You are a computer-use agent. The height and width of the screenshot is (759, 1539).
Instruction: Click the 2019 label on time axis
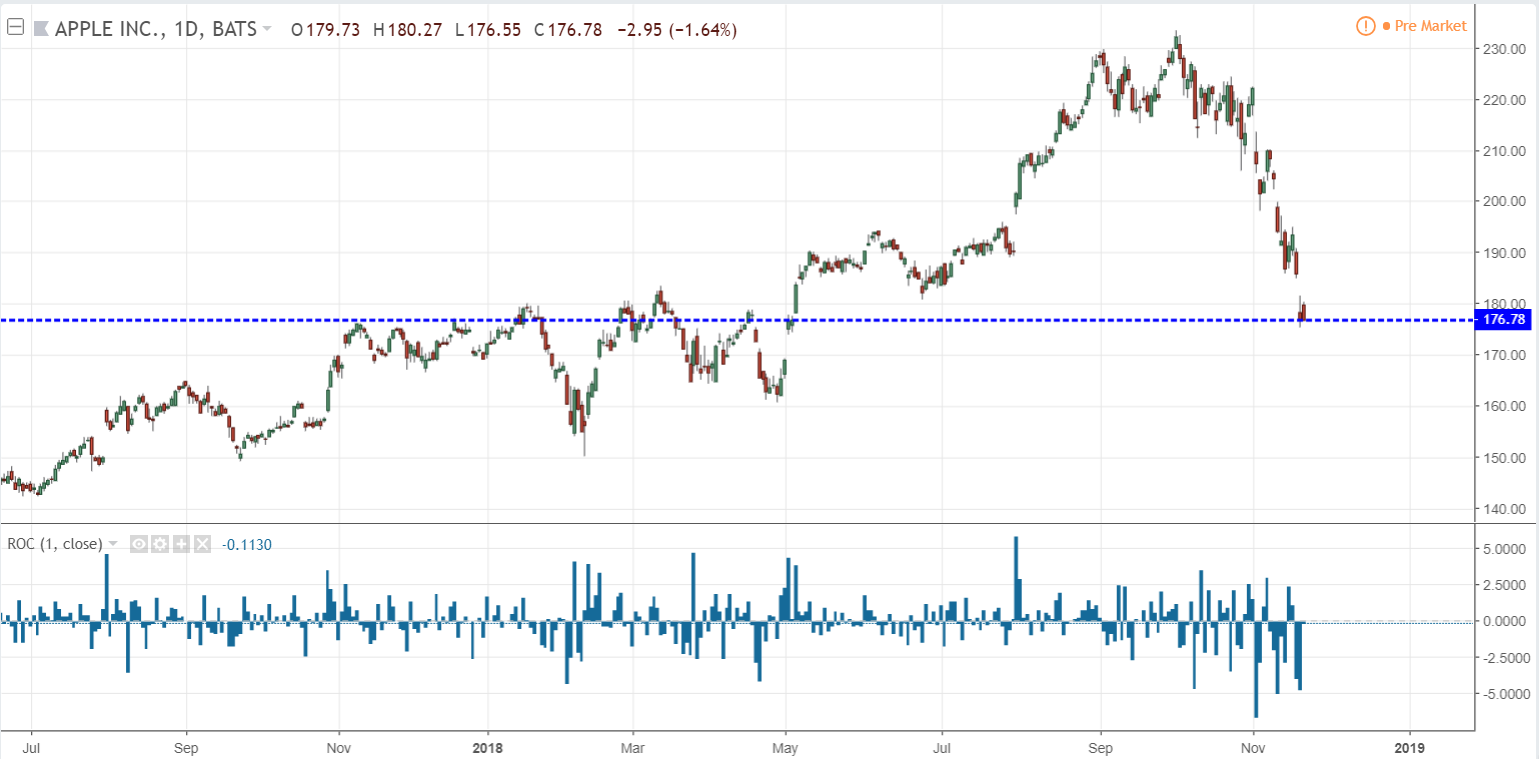pyautogui.click(x=1409, y=745)
